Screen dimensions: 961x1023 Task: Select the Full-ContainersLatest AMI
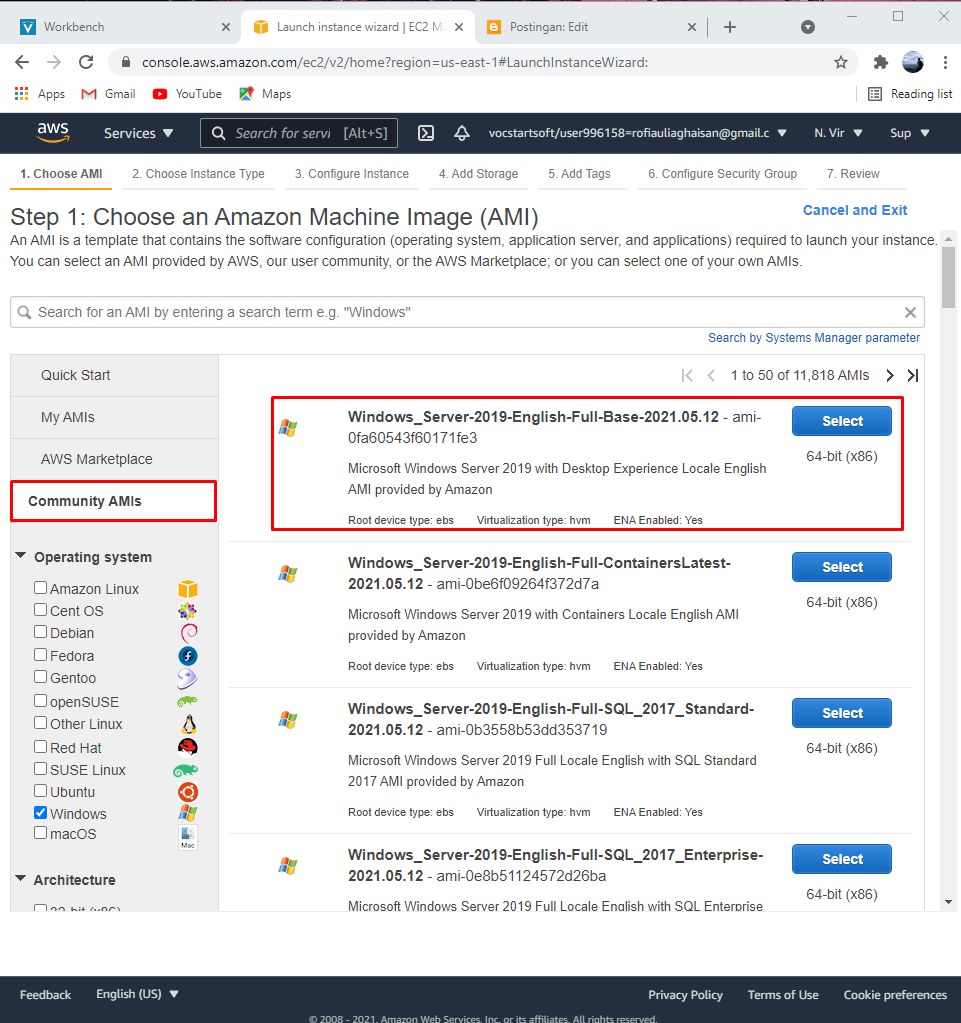coord(842,567)
